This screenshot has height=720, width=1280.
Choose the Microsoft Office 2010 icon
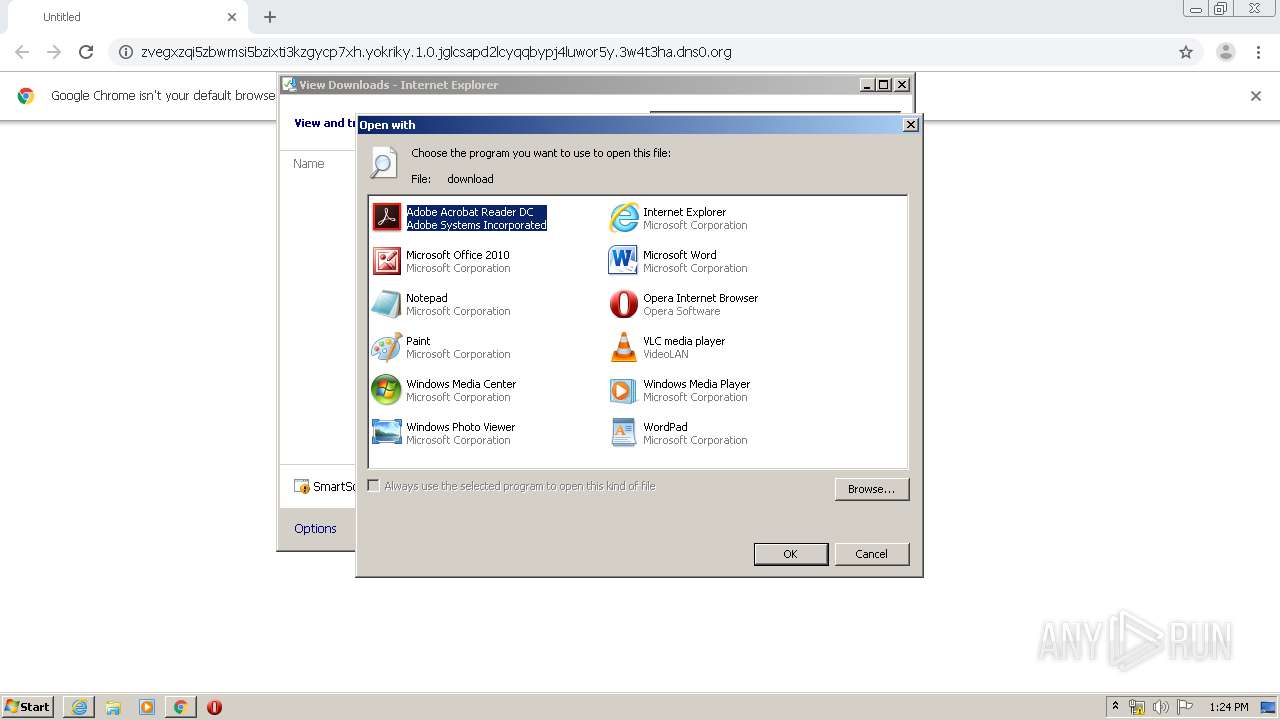(x=387, y=260)
